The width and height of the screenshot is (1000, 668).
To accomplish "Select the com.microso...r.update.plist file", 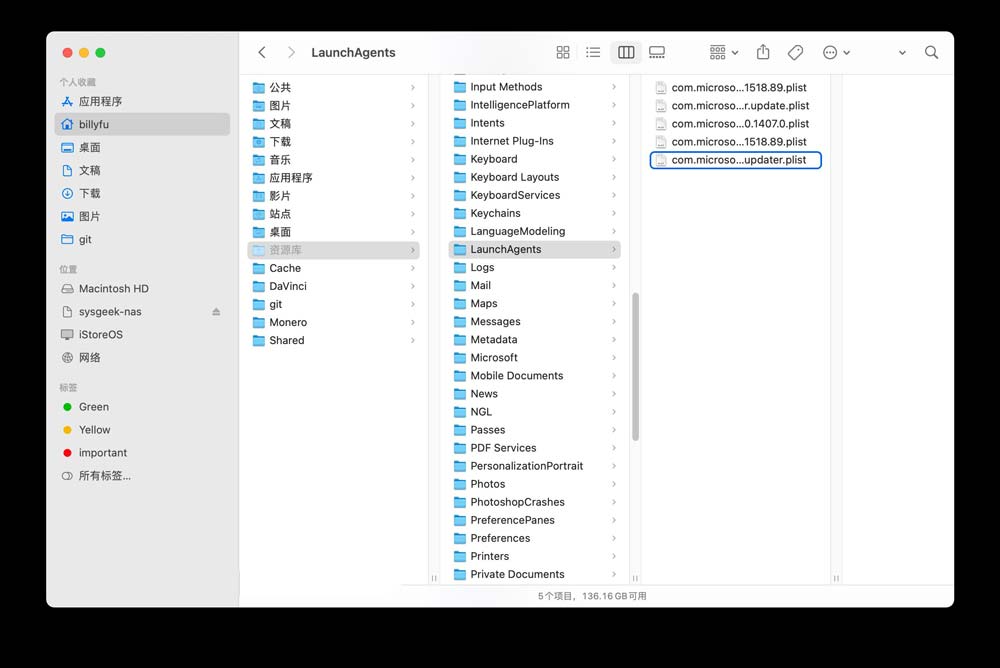I will click(735, 105).
